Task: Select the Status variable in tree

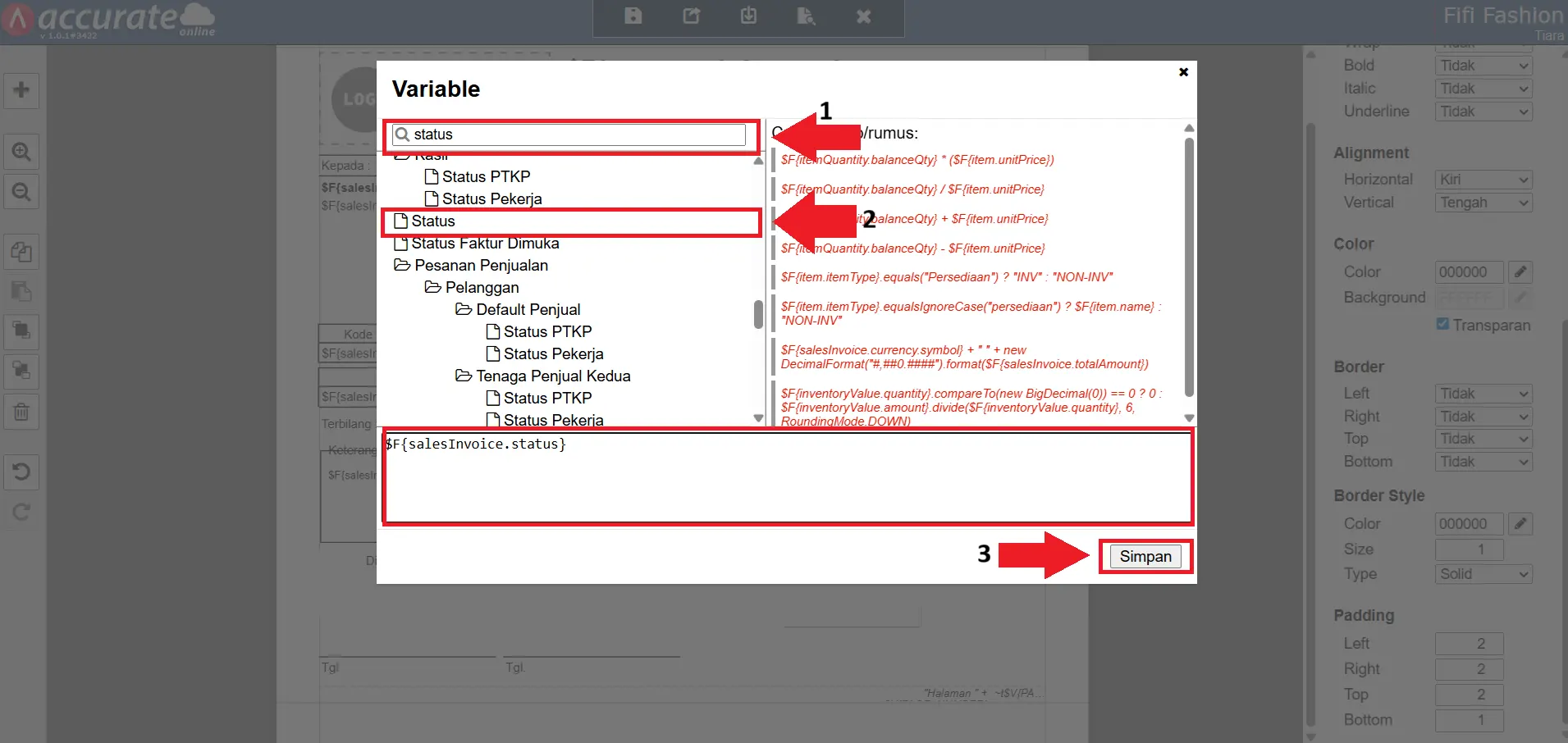Action: tap(433, 221)
